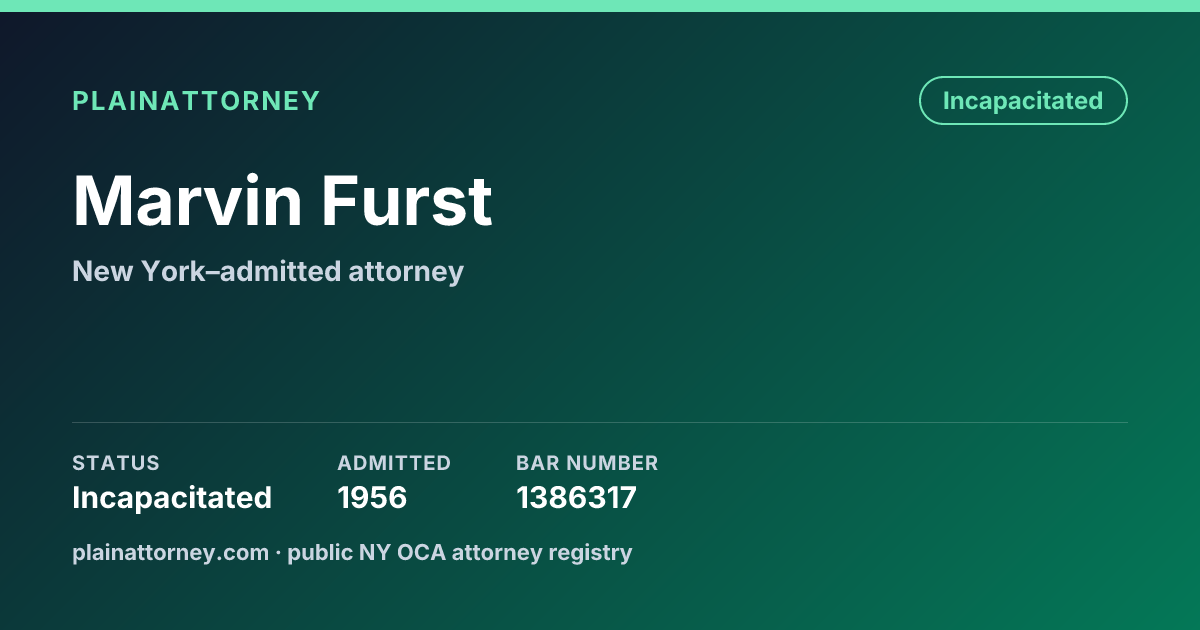Select the New York–admitted attorney subtitle
1200x630 pixels.
(x=268, y=271)
